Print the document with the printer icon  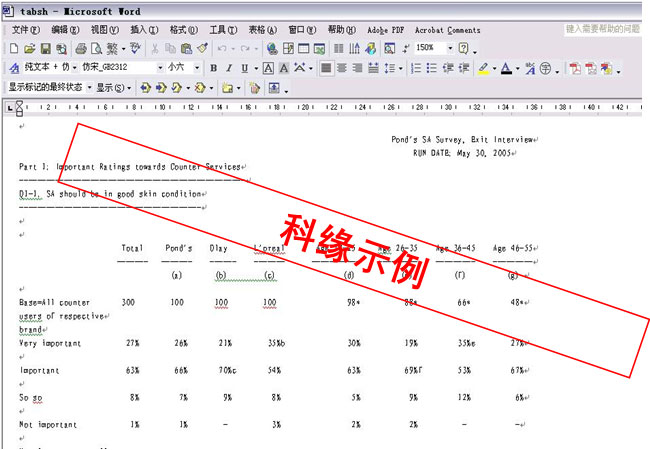pyautogui.click(x=81, y=48)
